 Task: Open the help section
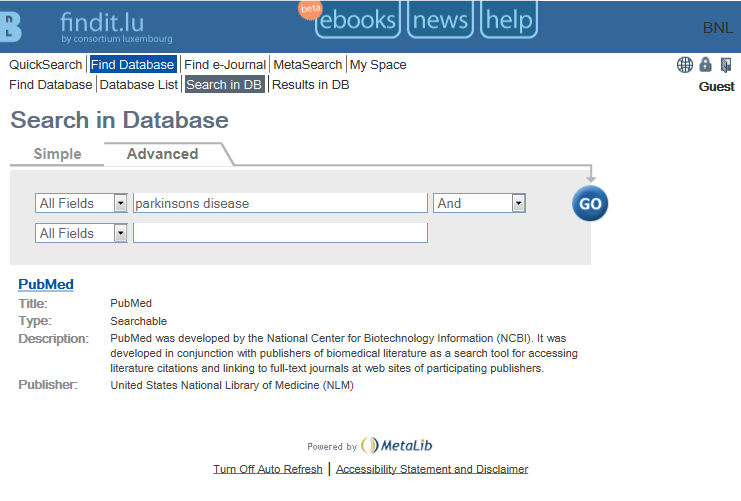pos(508,19)
